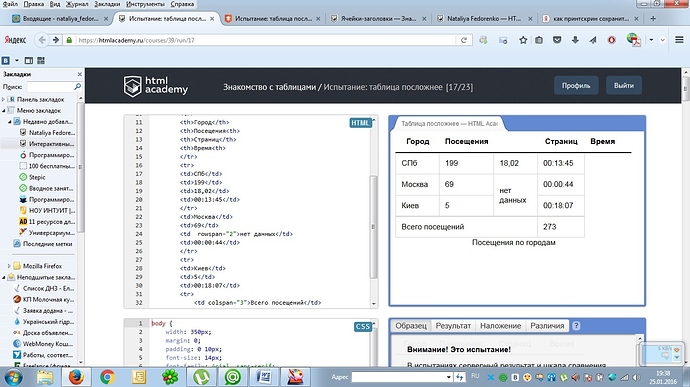The width and height of the screenshot is (690, 387).
Task: Click the Pocket icon in the toolbar
Action: click(x=557, y=40)
